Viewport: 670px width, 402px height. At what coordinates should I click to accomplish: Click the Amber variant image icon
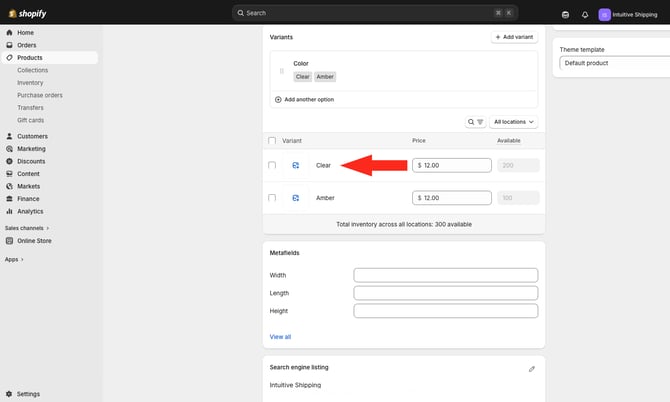pyautogui.click(x=296, y=198)
